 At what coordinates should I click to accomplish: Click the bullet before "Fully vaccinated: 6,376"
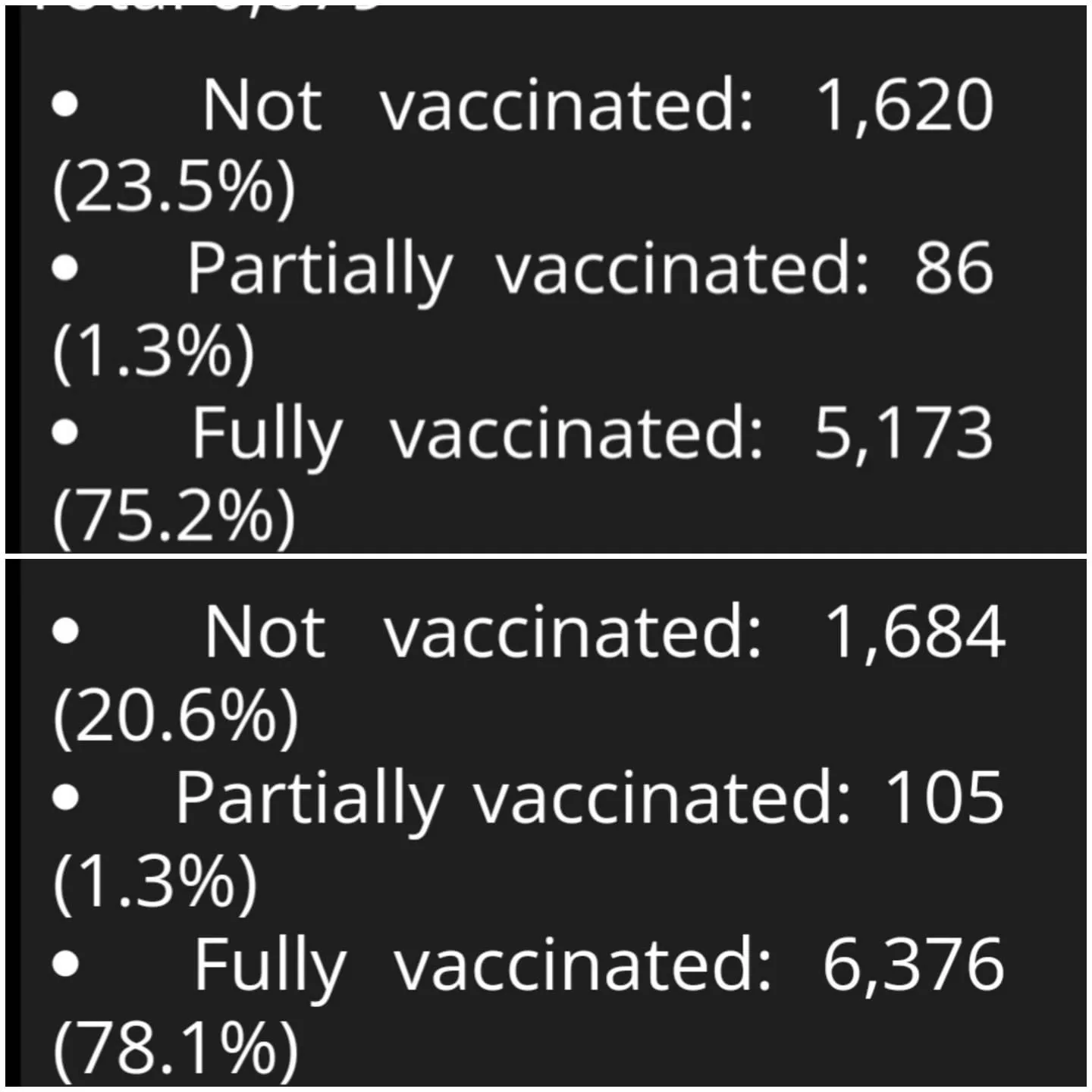pyautogui.click(x=65, y=963)
